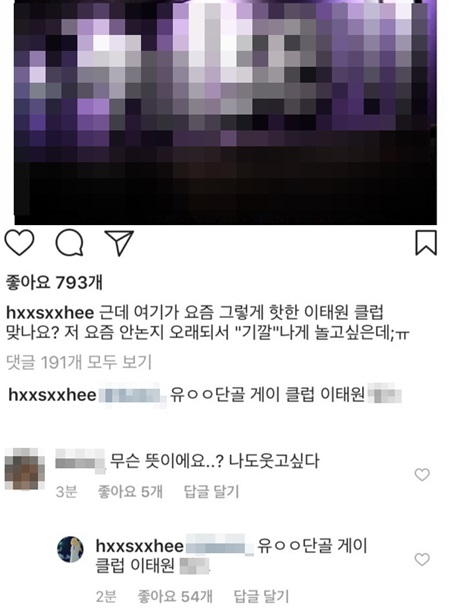This screenshot has height=613, width=450.
Task: Tap the heart like icon under the post
Action: (x=20, y=243)
